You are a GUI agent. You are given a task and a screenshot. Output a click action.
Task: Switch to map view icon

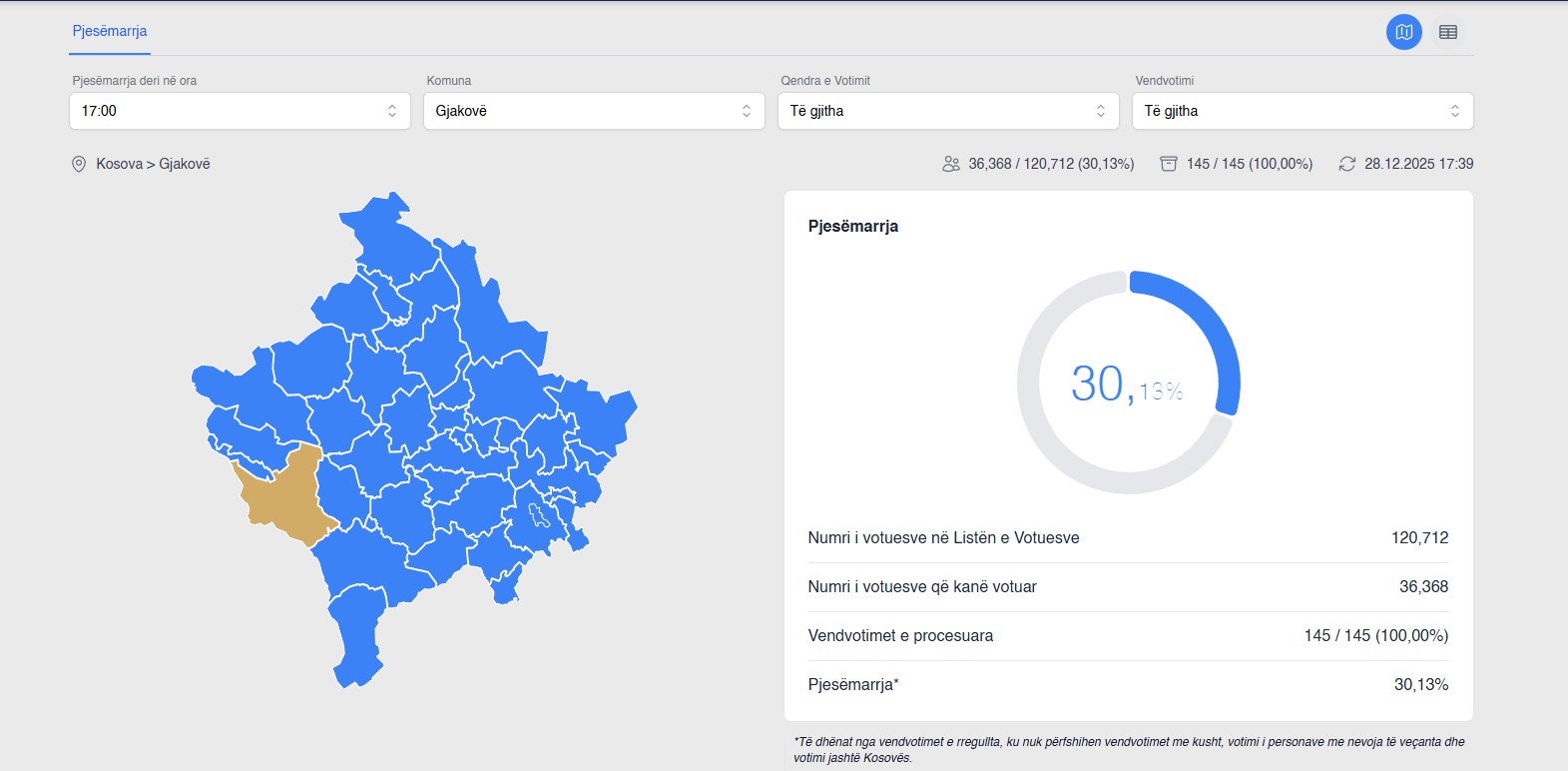coord(1403,32)
